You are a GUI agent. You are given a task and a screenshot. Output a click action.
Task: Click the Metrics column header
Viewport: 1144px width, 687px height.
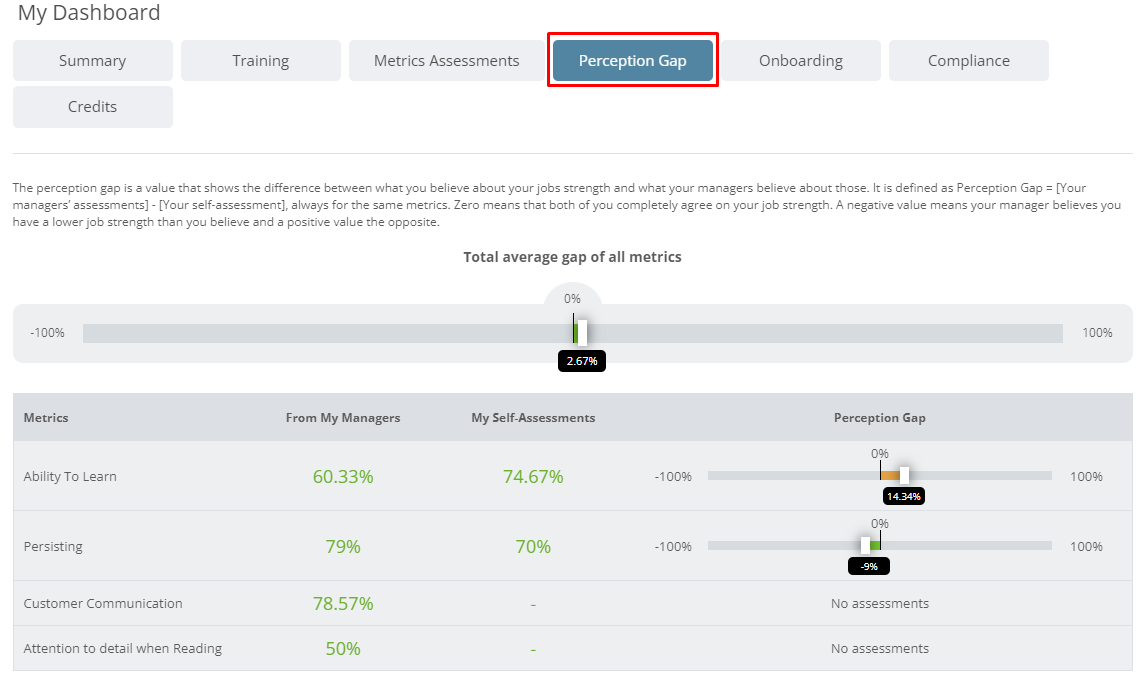(46, 418)
